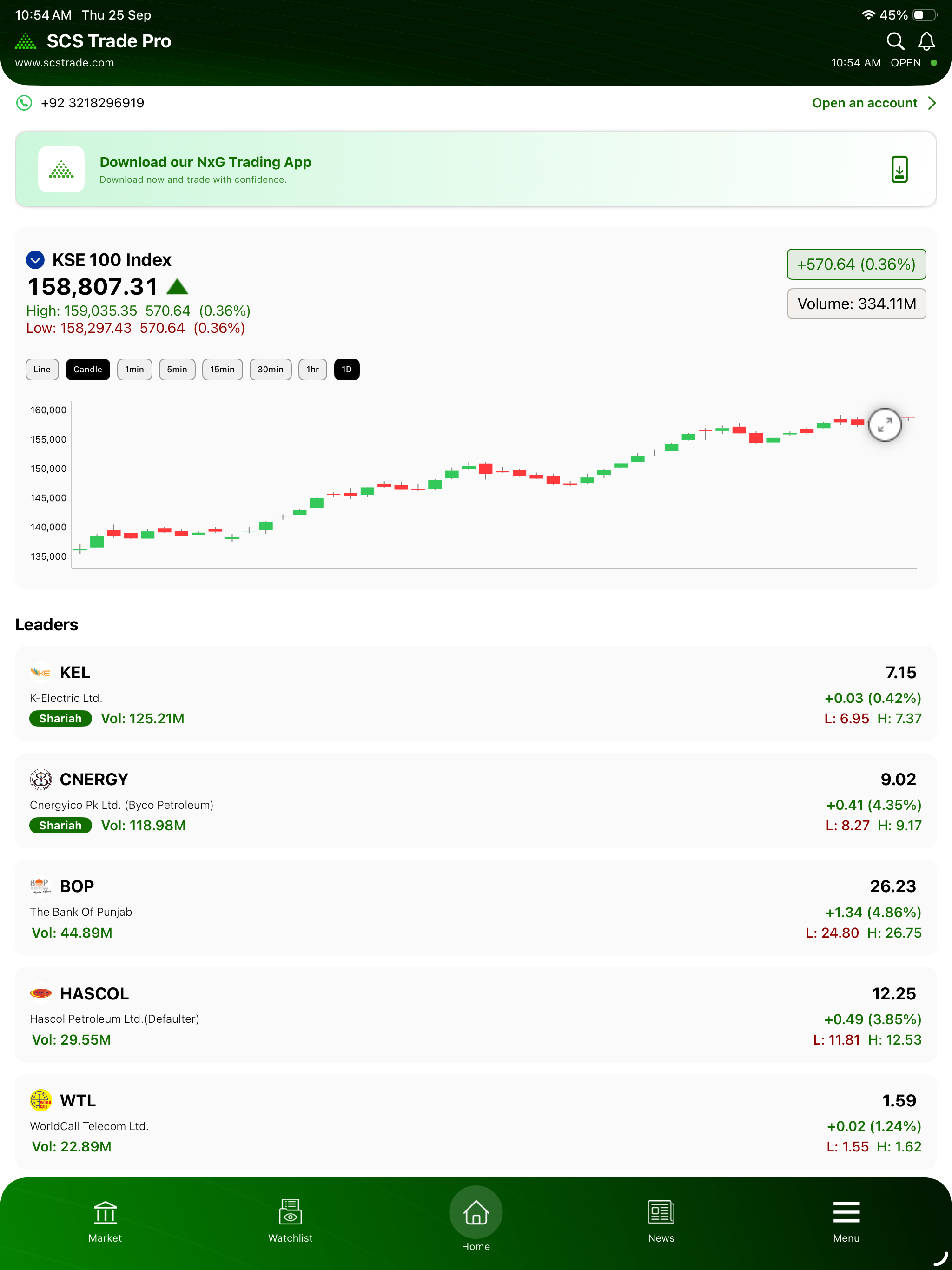The width and height of the screenshot is (952, 1270).
Task: Open the Market tab
Action: tap(105, 1221)
